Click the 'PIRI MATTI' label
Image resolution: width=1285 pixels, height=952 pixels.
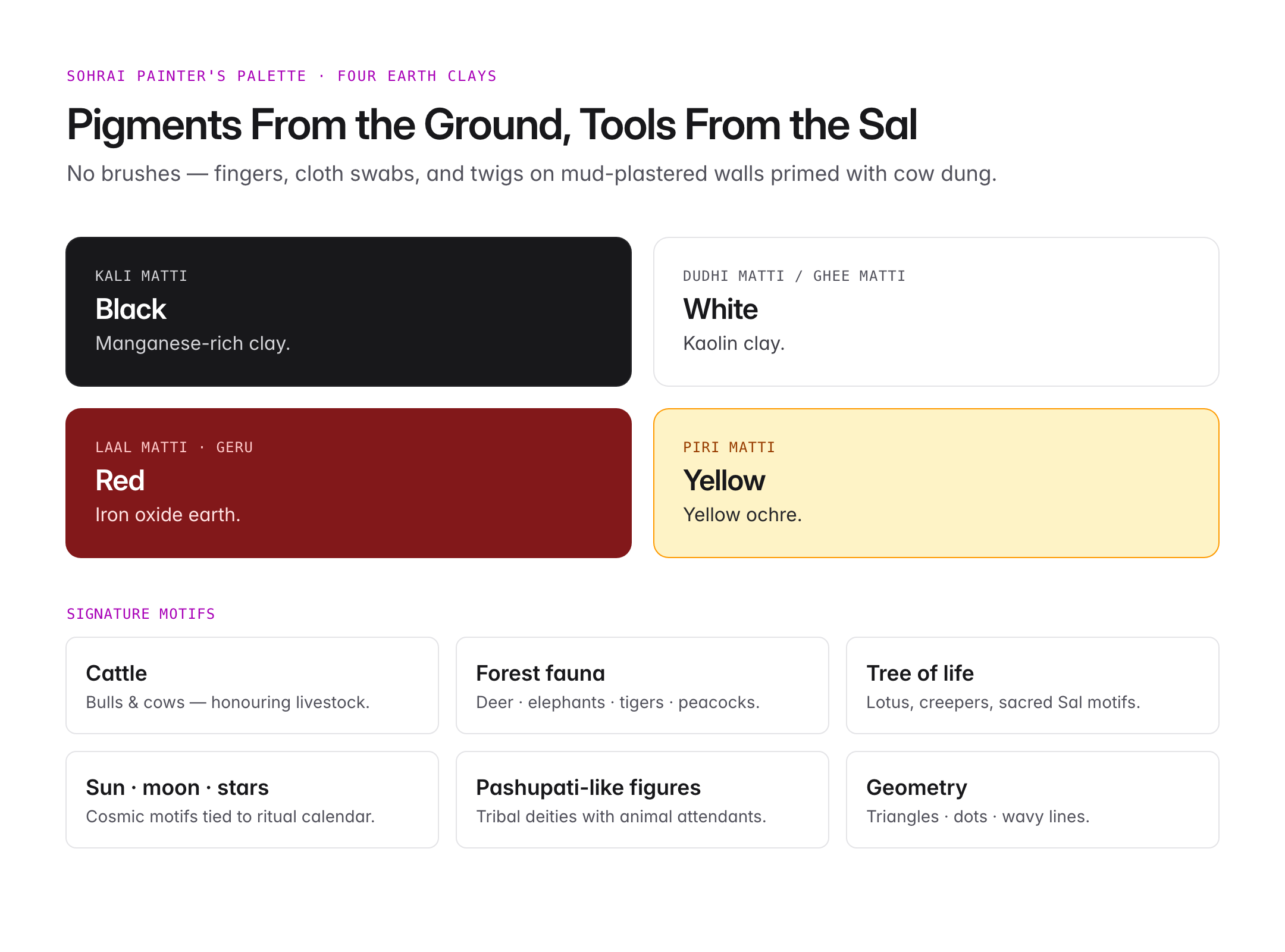click(x=729, y=447)
